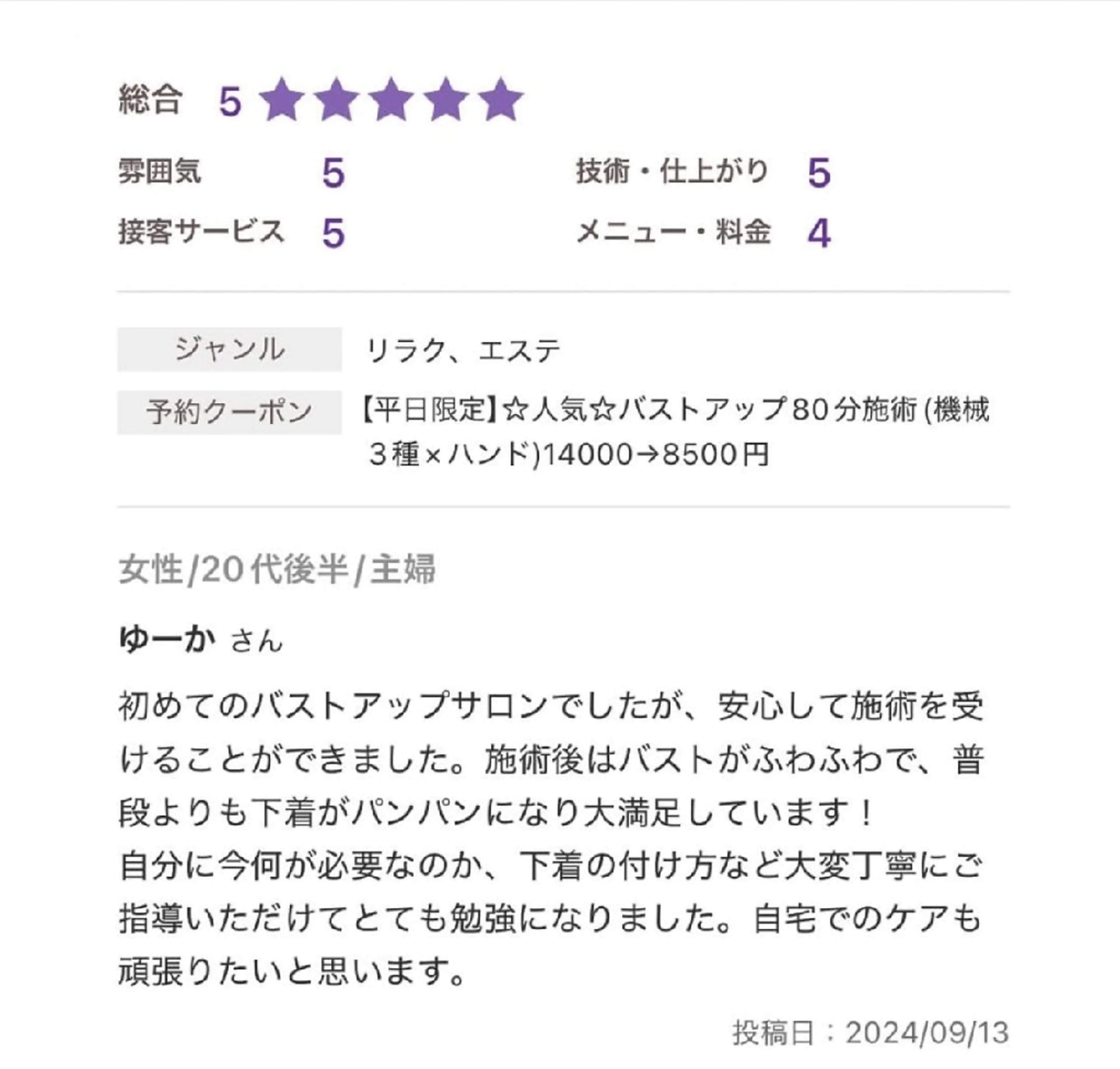
Task: Select the 雰囲気 atmosphere label
Action: click(160, 171)
